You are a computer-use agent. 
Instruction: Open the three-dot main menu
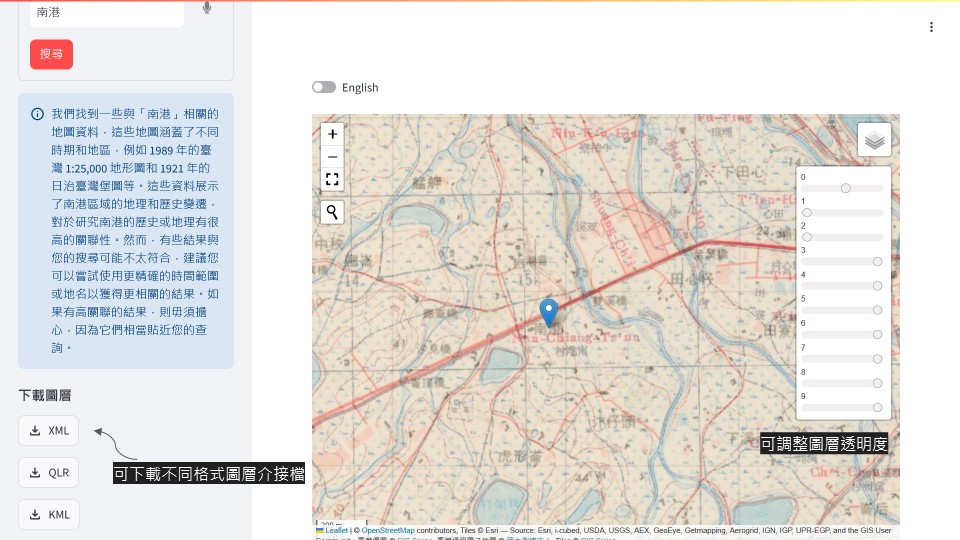point(931,27)
